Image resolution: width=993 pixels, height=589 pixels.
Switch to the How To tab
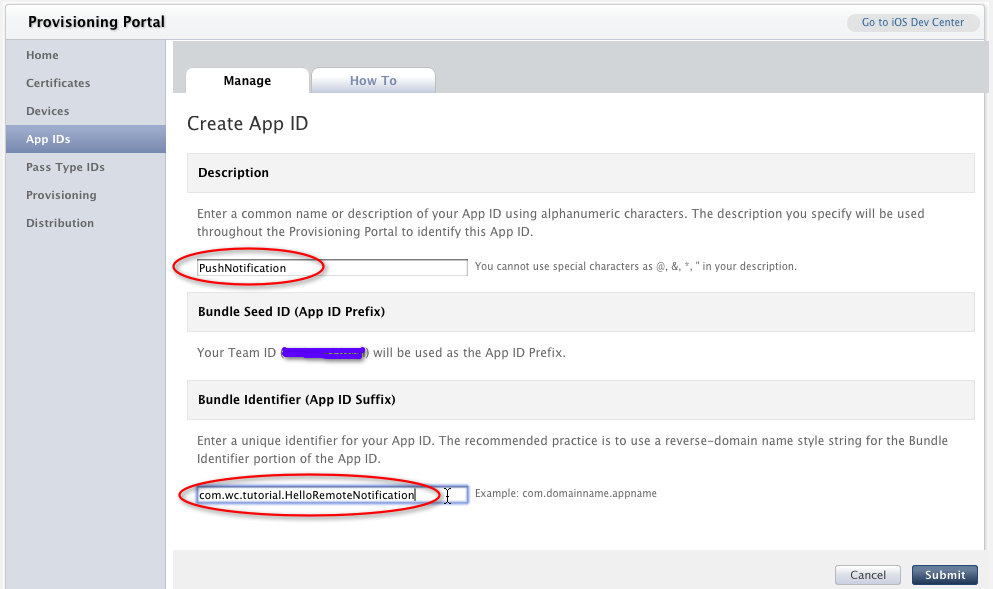click(x=373, y=81)
